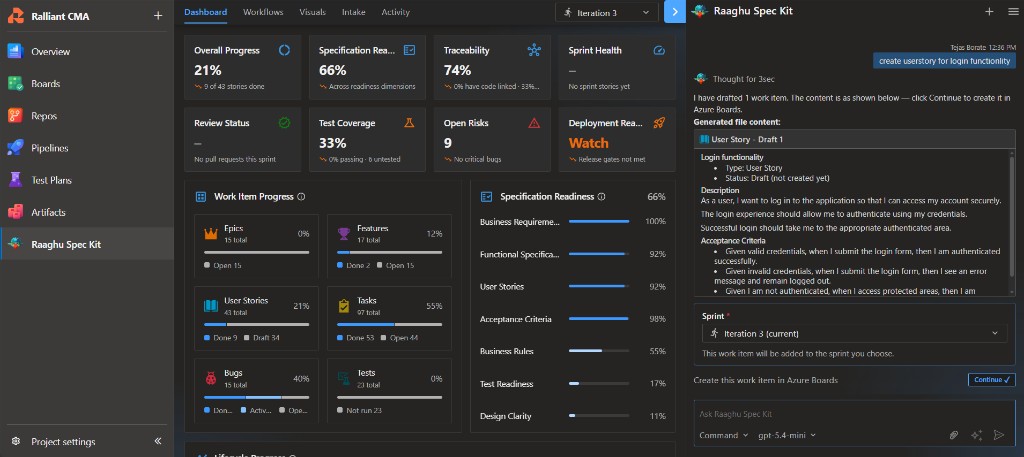Click the Tests icon in progress card
1024x457 pixels.
click(x=344, y=378)
